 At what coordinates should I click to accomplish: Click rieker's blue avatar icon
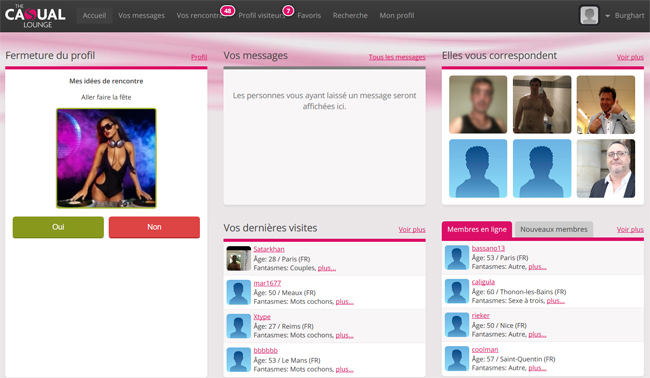456,325
